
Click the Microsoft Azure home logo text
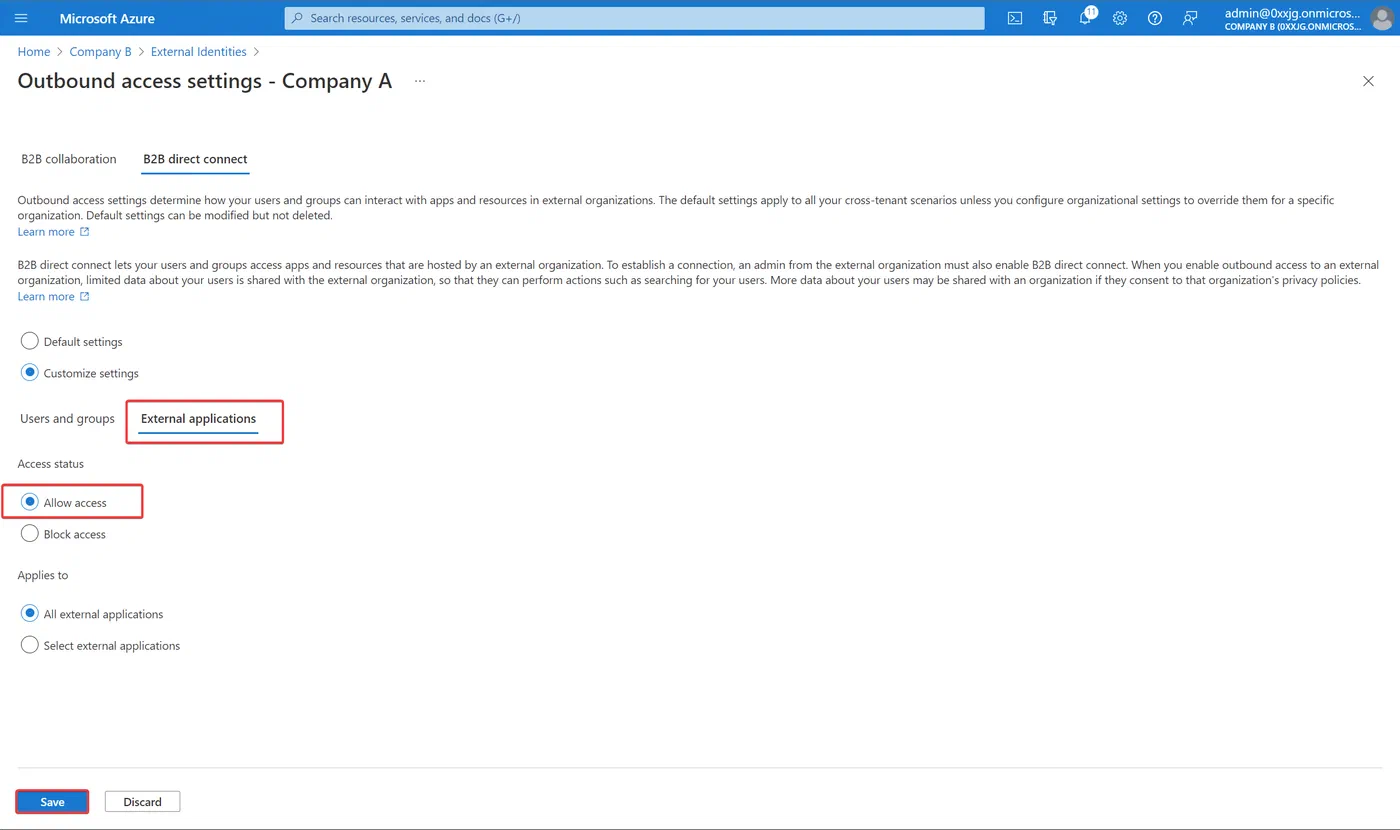(107, 18)
